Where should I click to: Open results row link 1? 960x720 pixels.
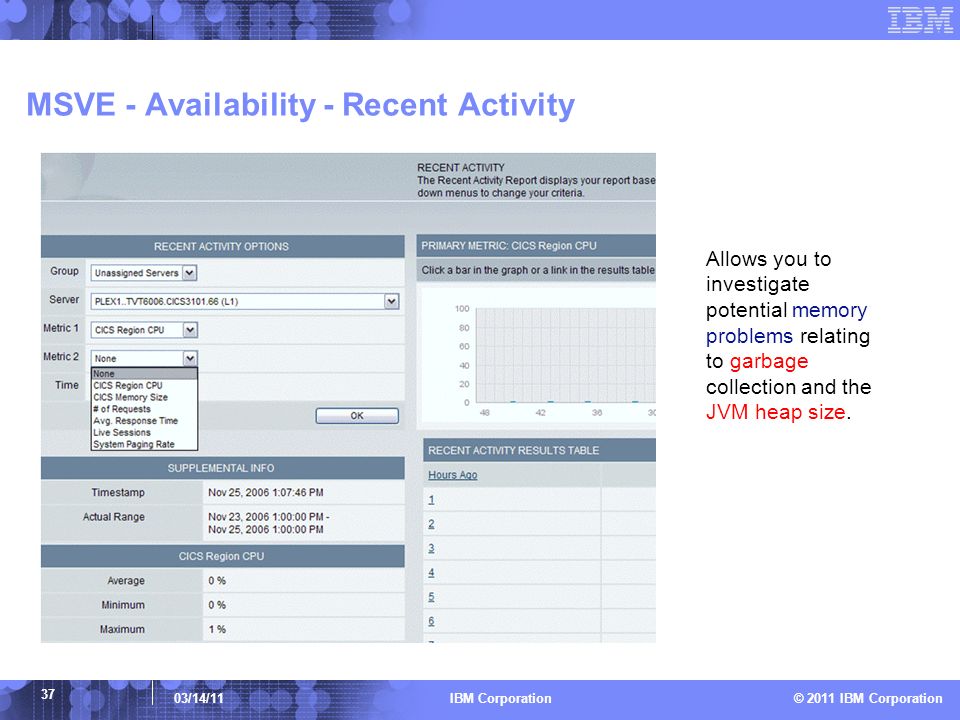point(431,500)
